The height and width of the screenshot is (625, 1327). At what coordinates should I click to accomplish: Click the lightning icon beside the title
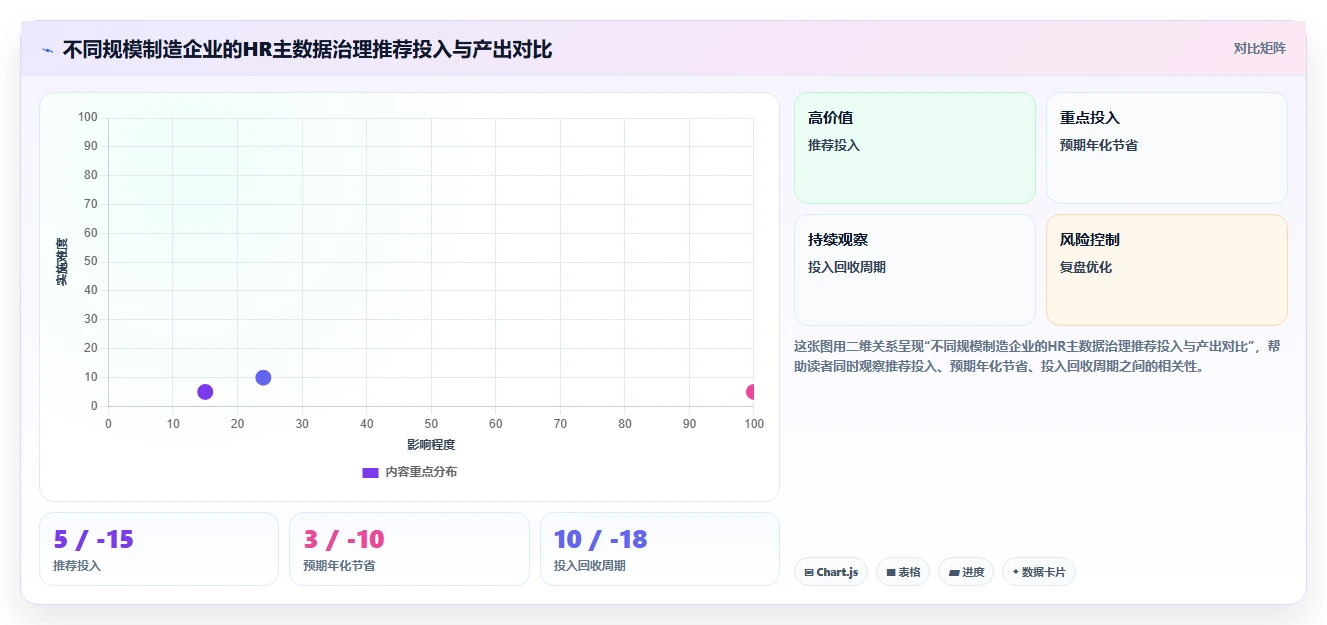pos(47,50)
